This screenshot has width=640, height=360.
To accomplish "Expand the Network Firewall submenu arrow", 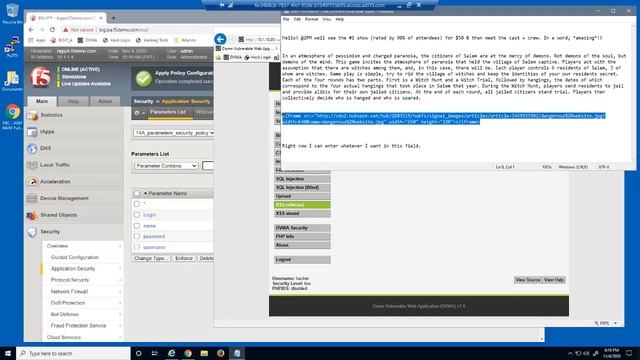I will 120,291.
